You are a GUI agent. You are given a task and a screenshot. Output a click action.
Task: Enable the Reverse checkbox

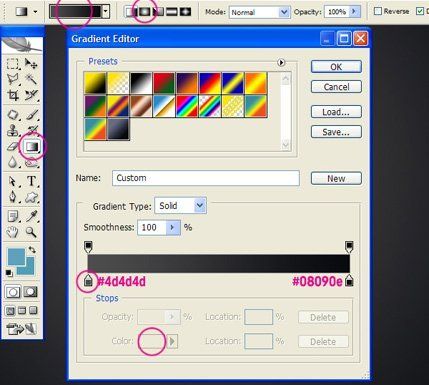(378, 11)
